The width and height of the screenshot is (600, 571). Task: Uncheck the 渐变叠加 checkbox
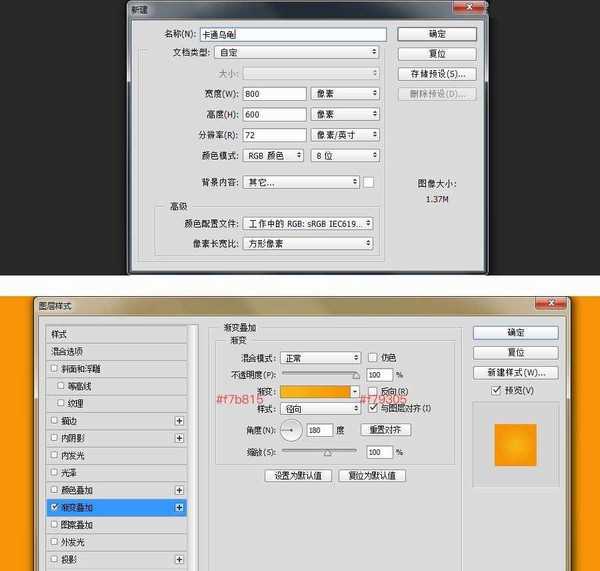pyautogui.click(x=54, y=507)
